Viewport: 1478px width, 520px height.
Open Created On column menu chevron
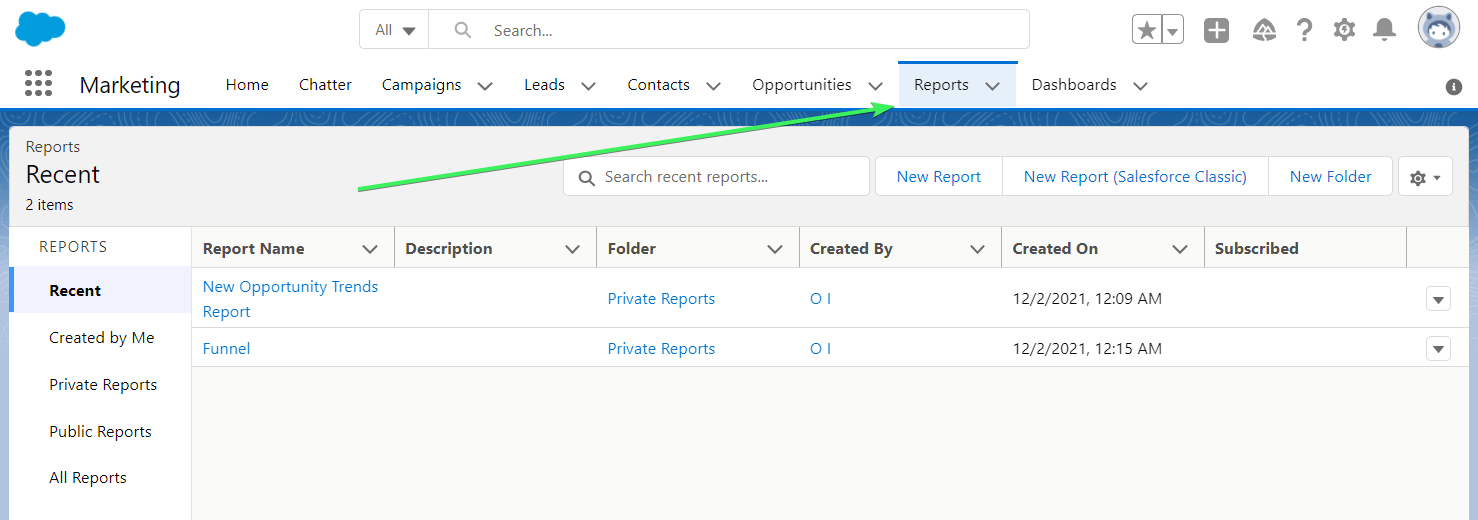(1180, 249)
